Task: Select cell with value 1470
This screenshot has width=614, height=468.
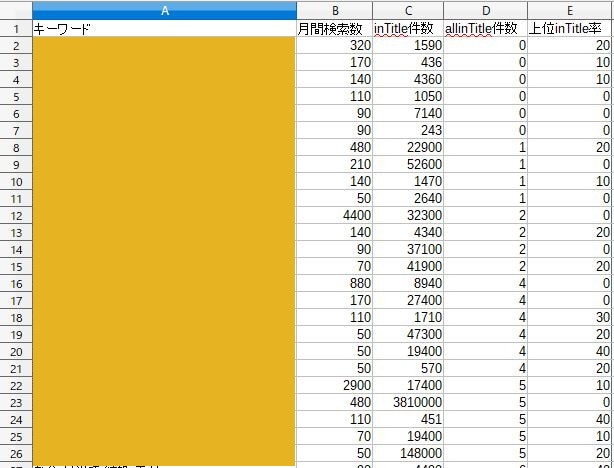Action: pos(408,181)
